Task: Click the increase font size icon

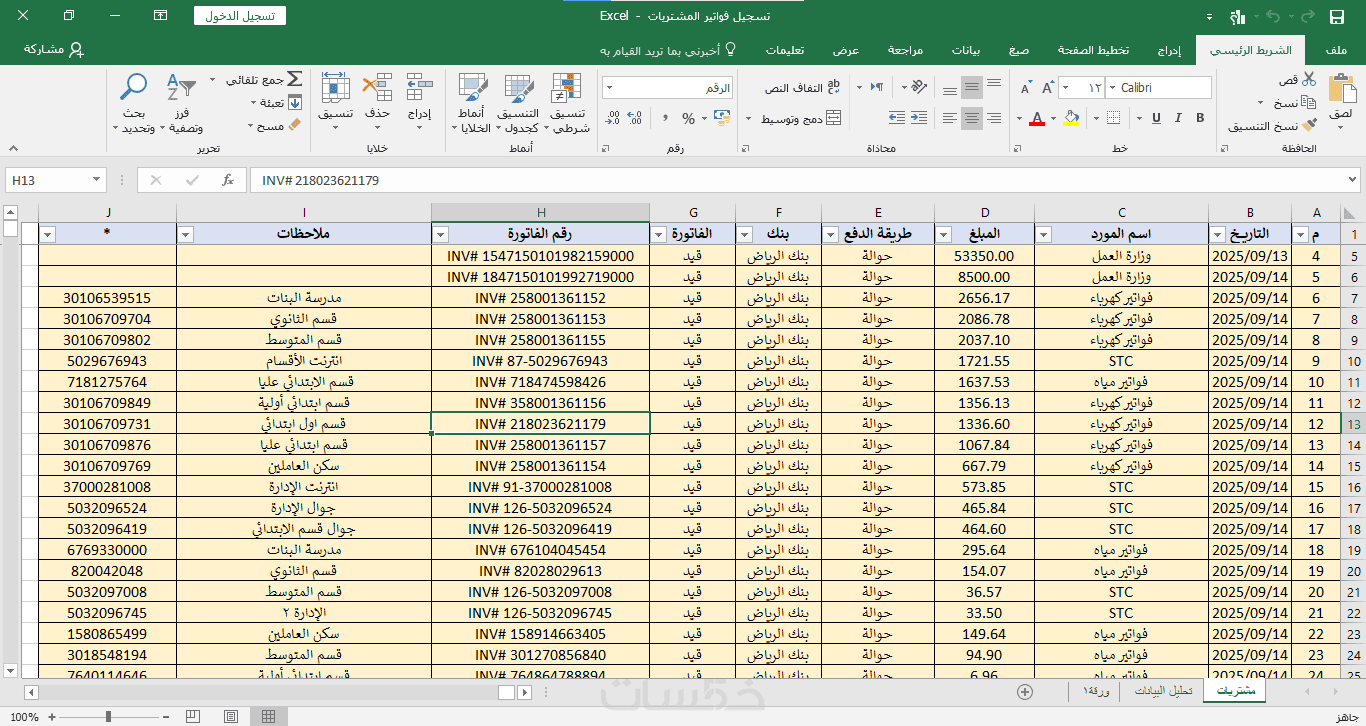Action: [x=1048, y=88]
